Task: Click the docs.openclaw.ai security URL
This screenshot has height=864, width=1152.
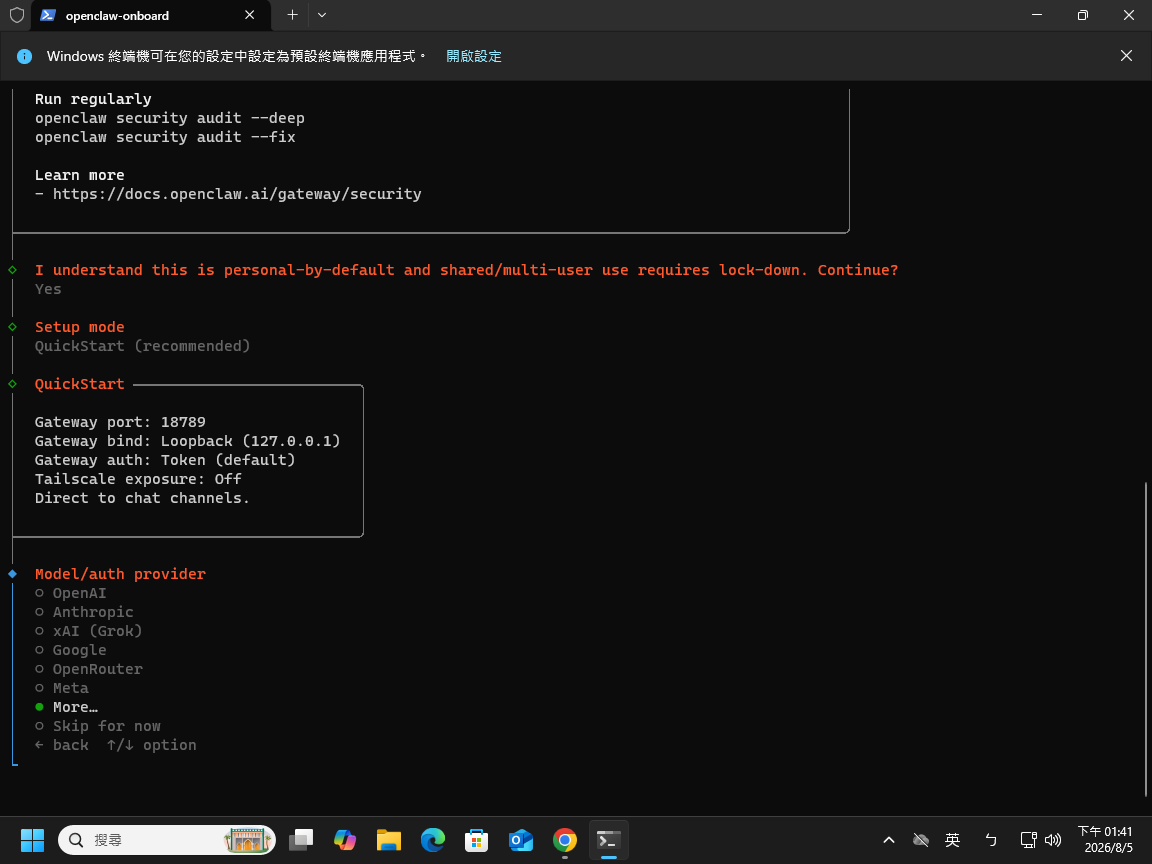Action: 237,194
